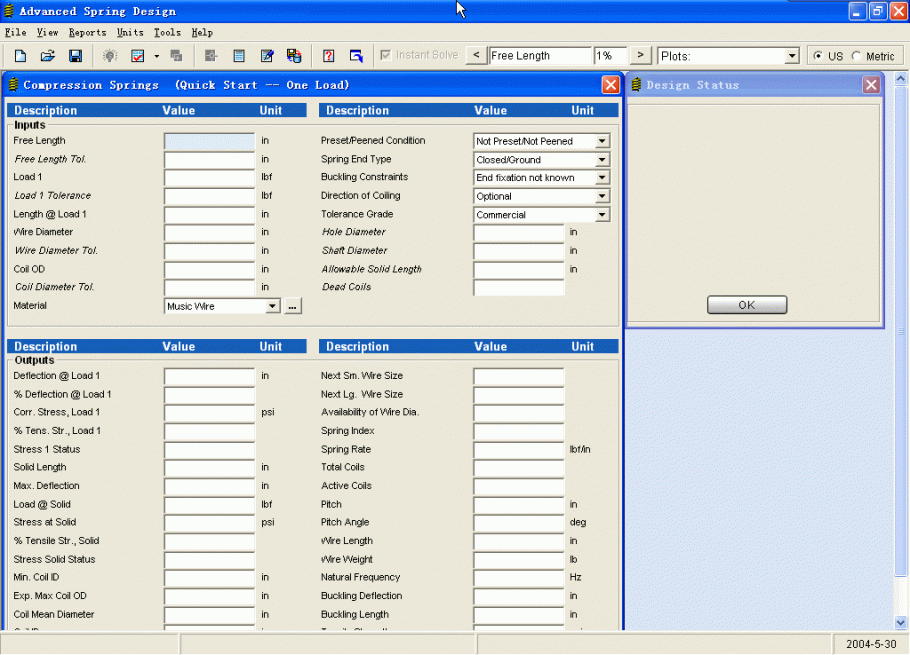Viewport: 910px width, 655px height.
Task: Click the database export toolbar icon
Action: click(x=295, y=55)
